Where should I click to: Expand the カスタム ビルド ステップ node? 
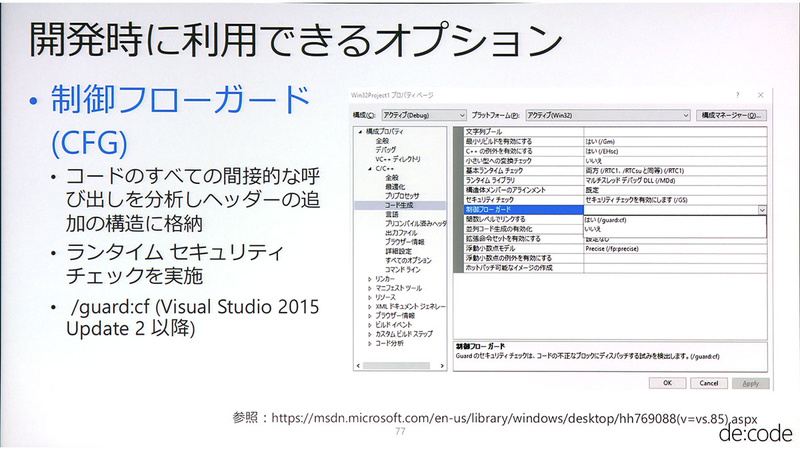370,334
